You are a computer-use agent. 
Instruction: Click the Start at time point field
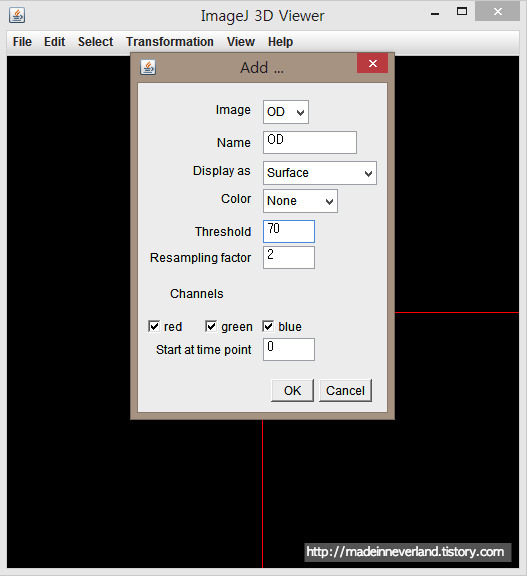point(289,349)
